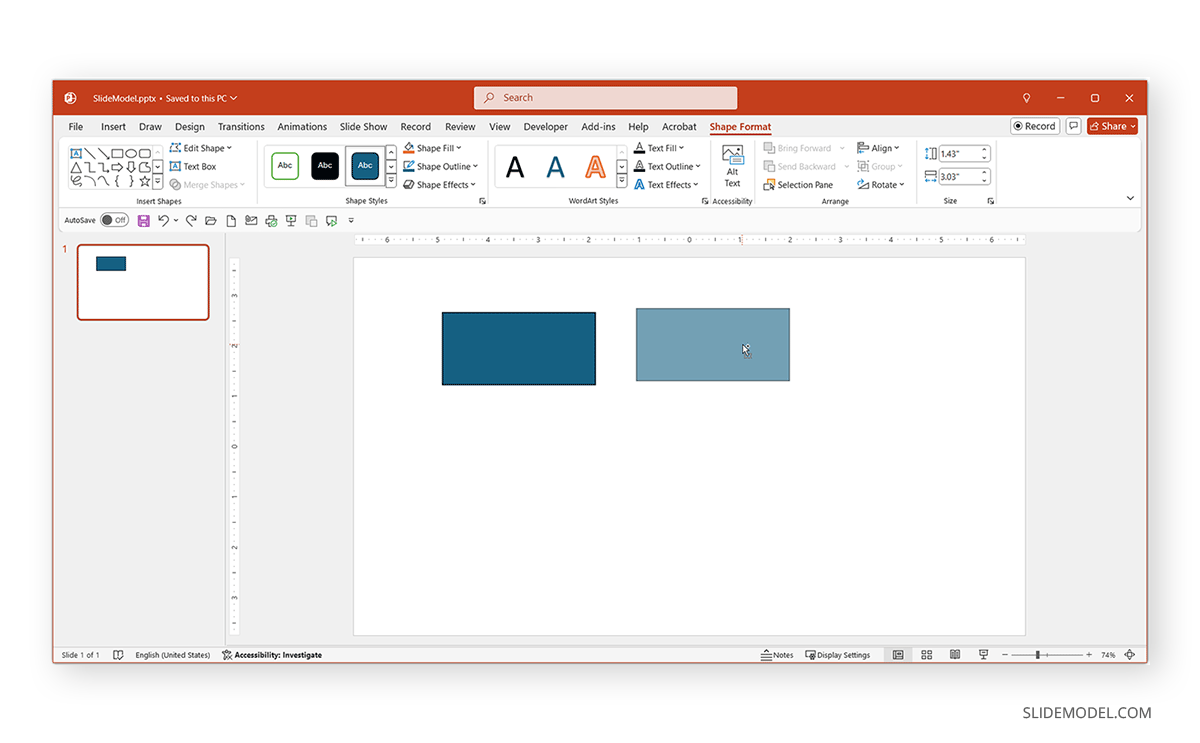Select the slide 1 thumbnail
This screenshot has width=1200, height=743.
pos(142,282)
